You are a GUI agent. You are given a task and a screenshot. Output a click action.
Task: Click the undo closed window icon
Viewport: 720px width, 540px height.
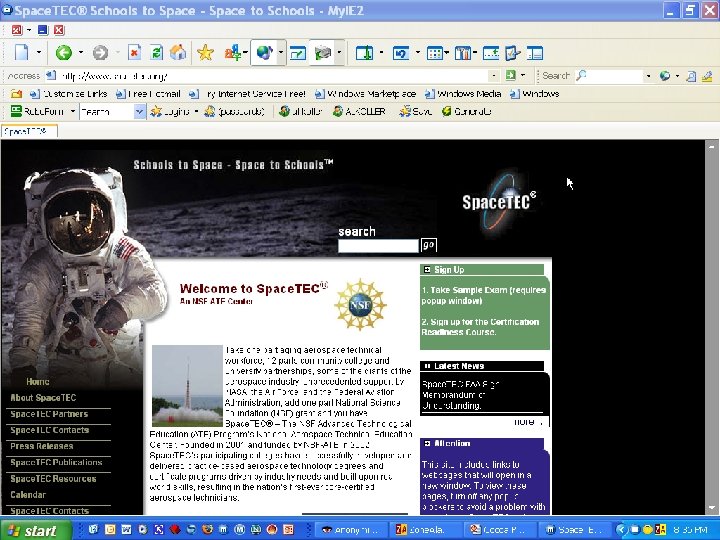click(x=400, y=53)
